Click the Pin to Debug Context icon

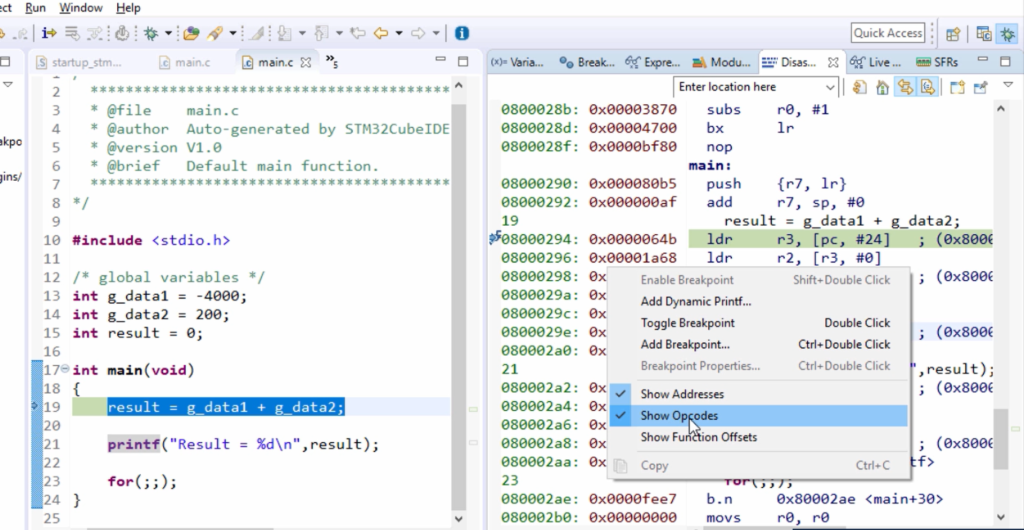[980, 87]
